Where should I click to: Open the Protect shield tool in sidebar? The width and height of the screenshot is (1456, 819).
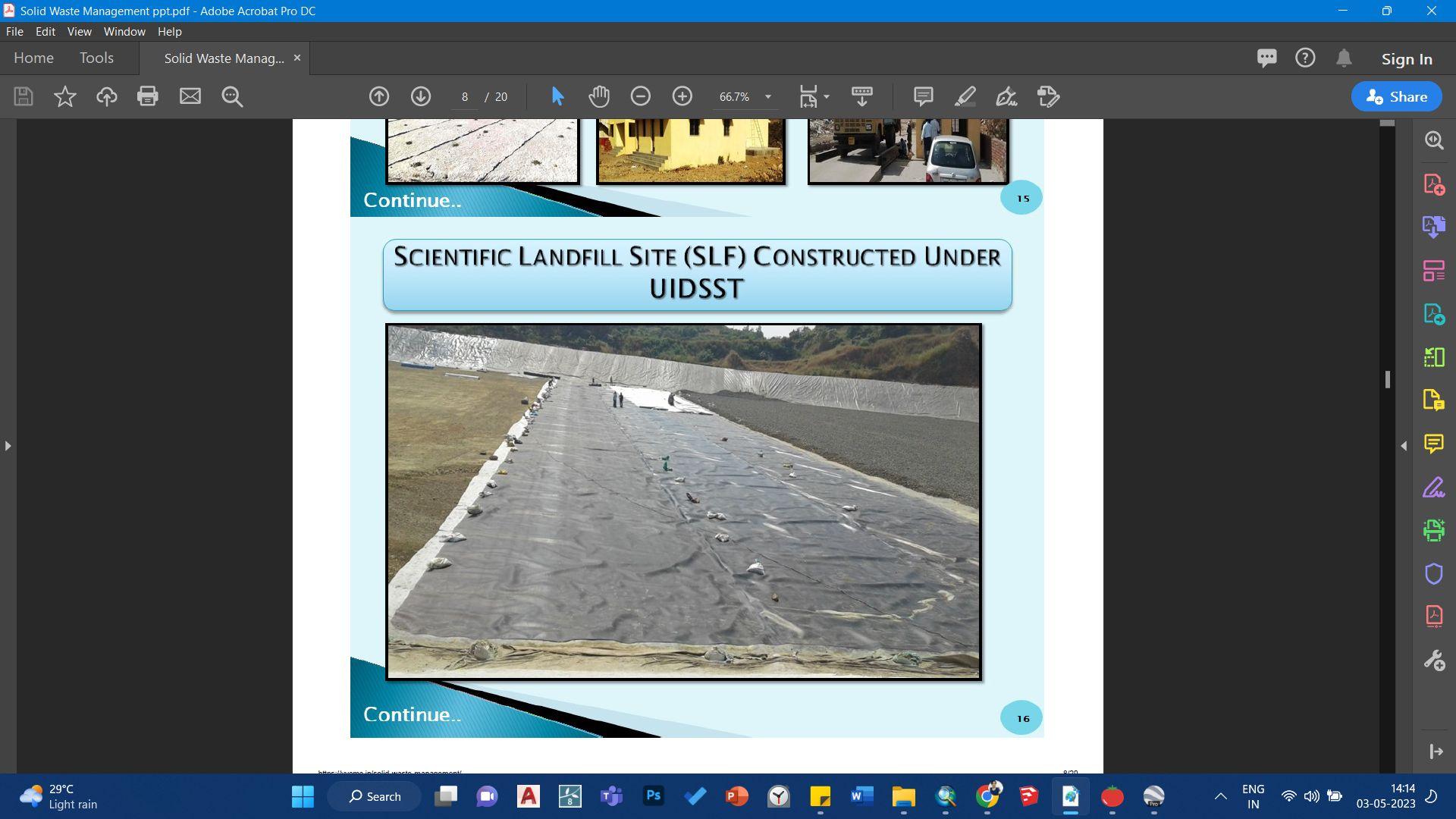pyautogui.click(x=1433, y=573)
